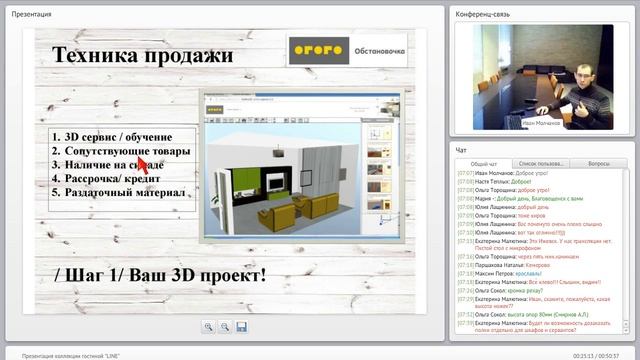
Task: Click the presenter's conference video feed
Action: pyautogui.click(x=543, y=77)
